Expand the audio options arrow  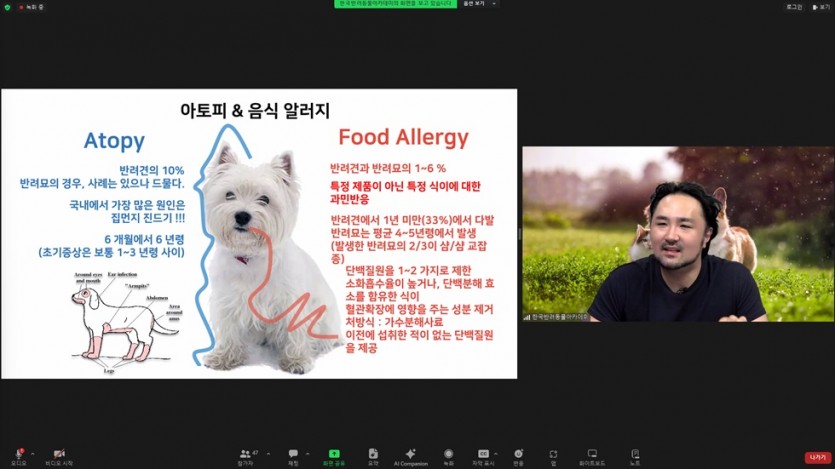(x=33, y=454)
